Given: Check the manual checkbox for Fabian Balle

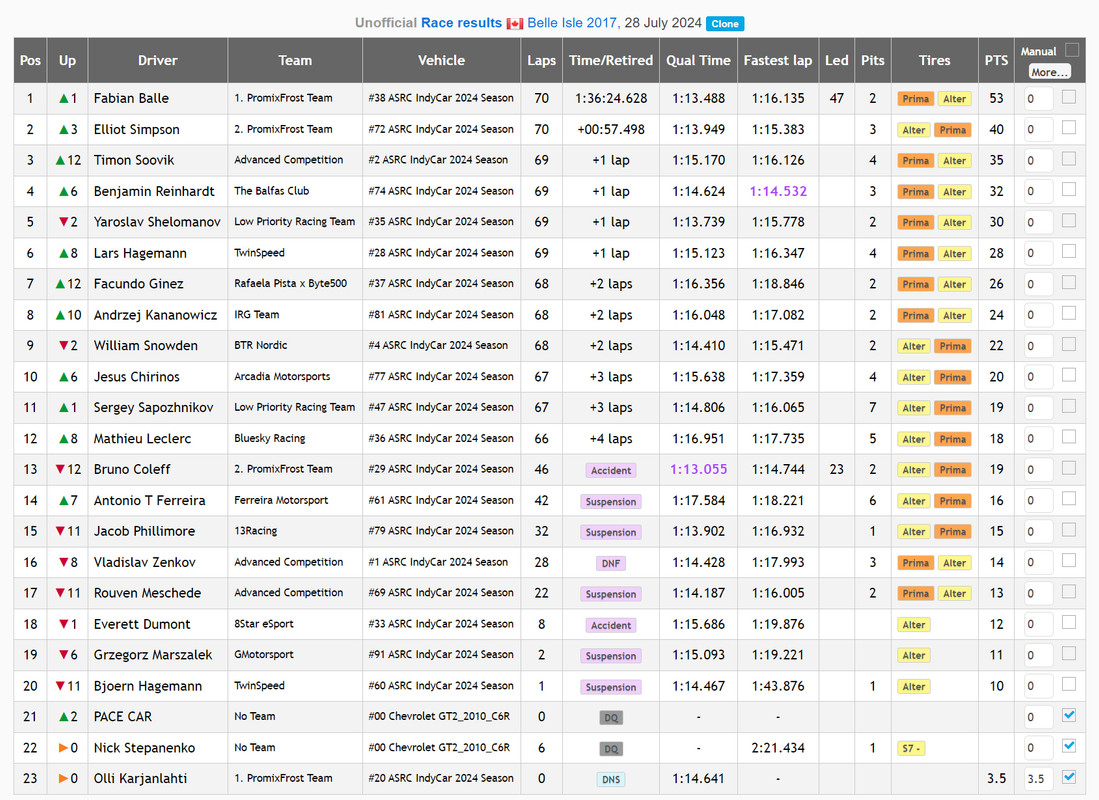Looking at the screenshot, I should tap(1069, 97).
